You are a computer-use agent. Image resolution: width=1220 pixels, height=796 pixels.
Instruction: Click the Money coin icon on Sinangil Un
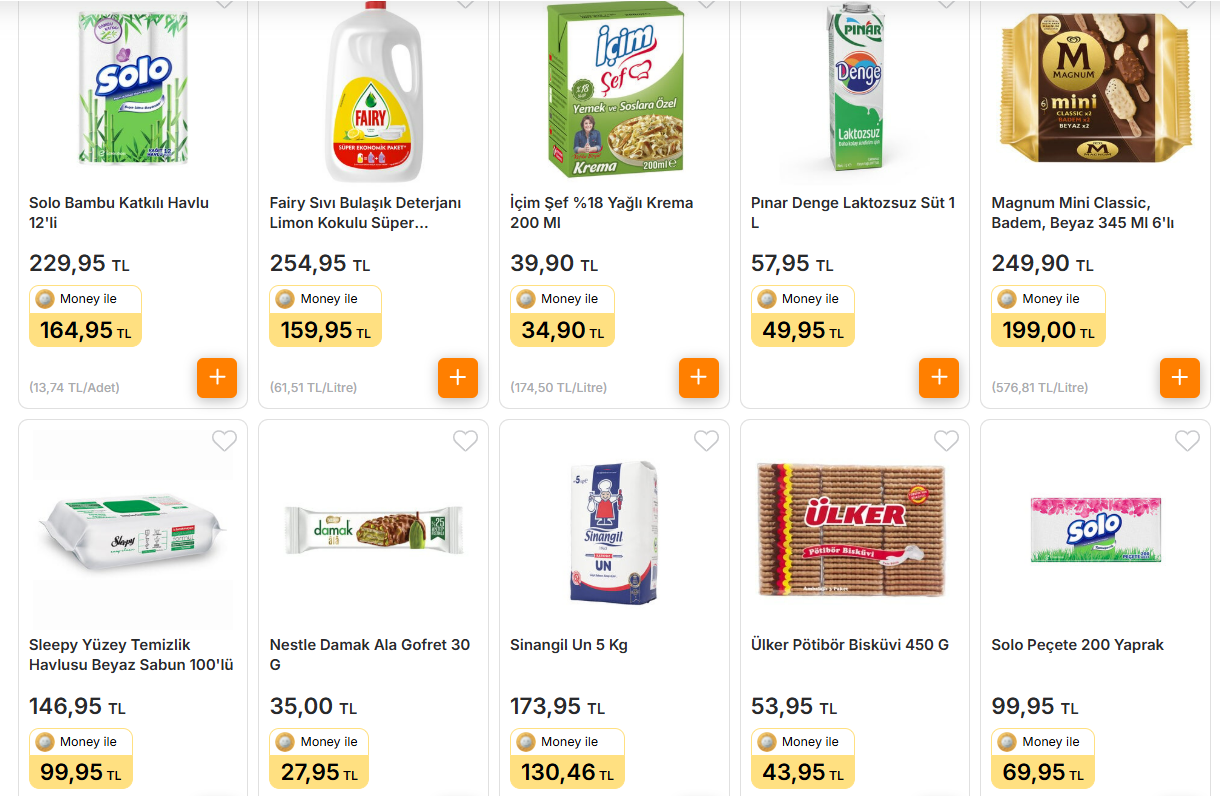(524, 742)
